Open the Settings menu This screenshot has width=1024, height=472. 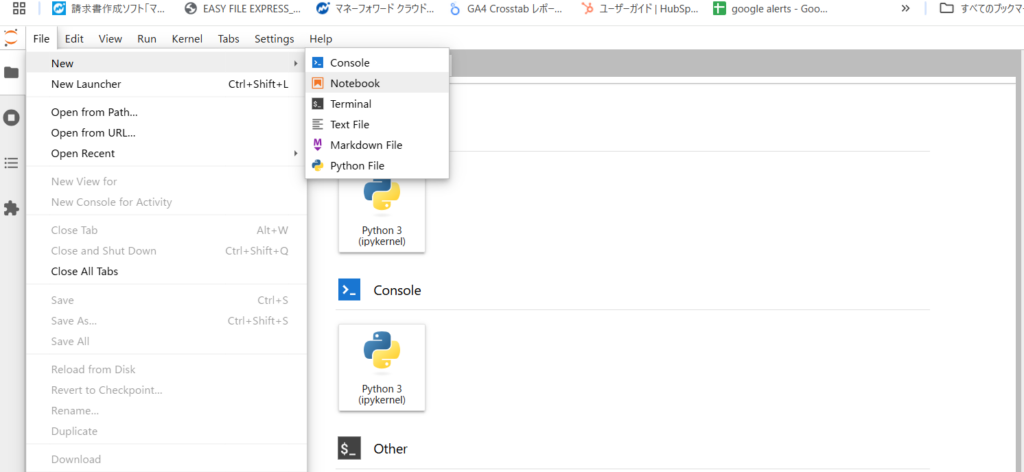274,39
